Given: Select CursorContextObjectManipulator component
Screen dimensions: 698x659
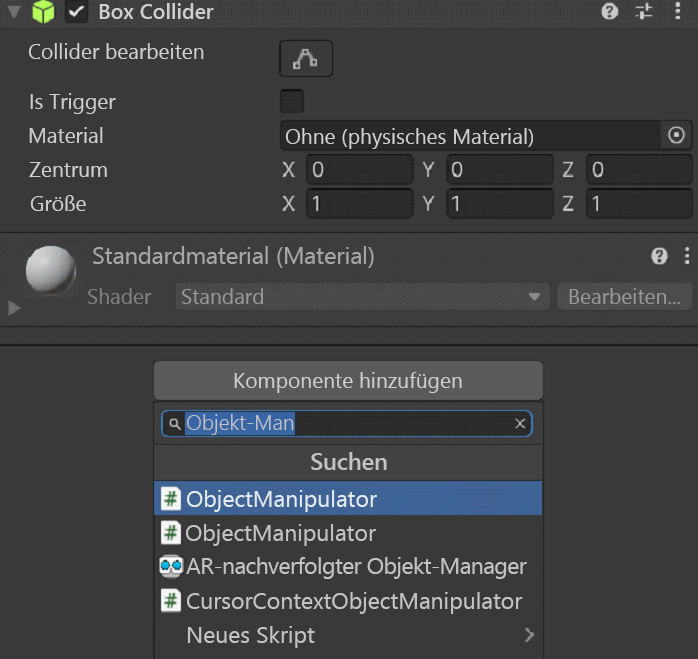Looking at the screenshot, I should pyautogui.click(x=348, y=601).
